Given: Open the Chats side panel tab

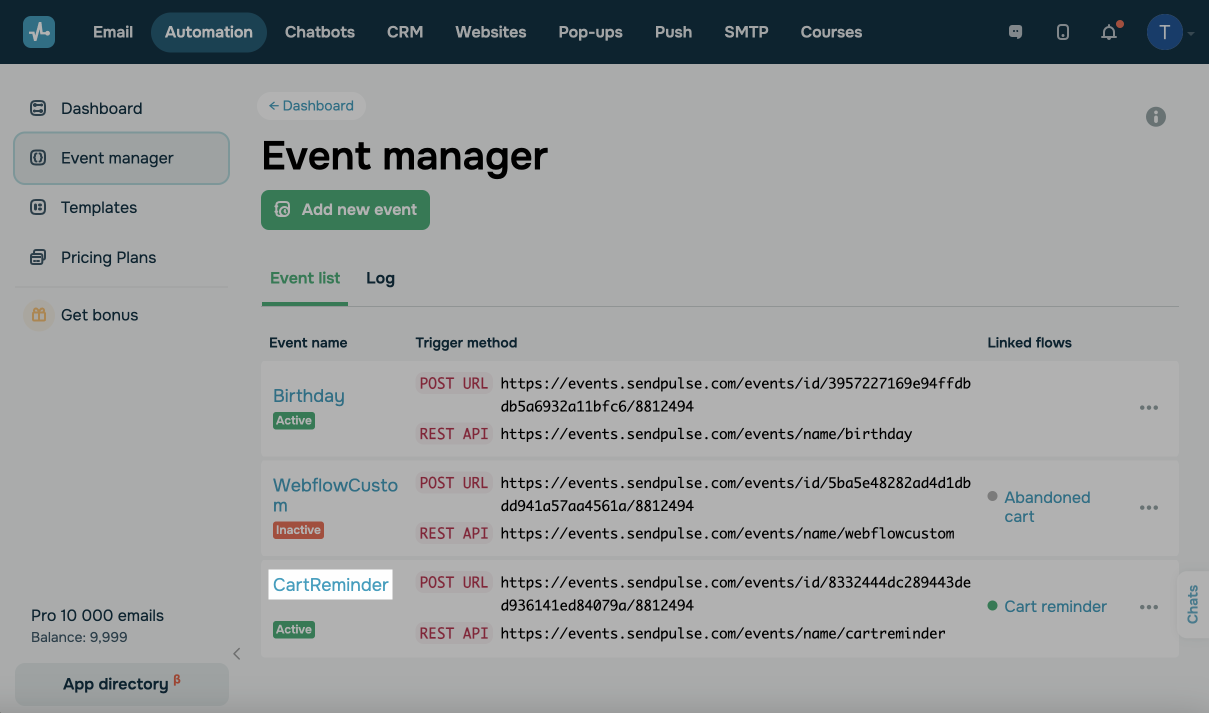Looking at the screenshot, I should 1193,604.
